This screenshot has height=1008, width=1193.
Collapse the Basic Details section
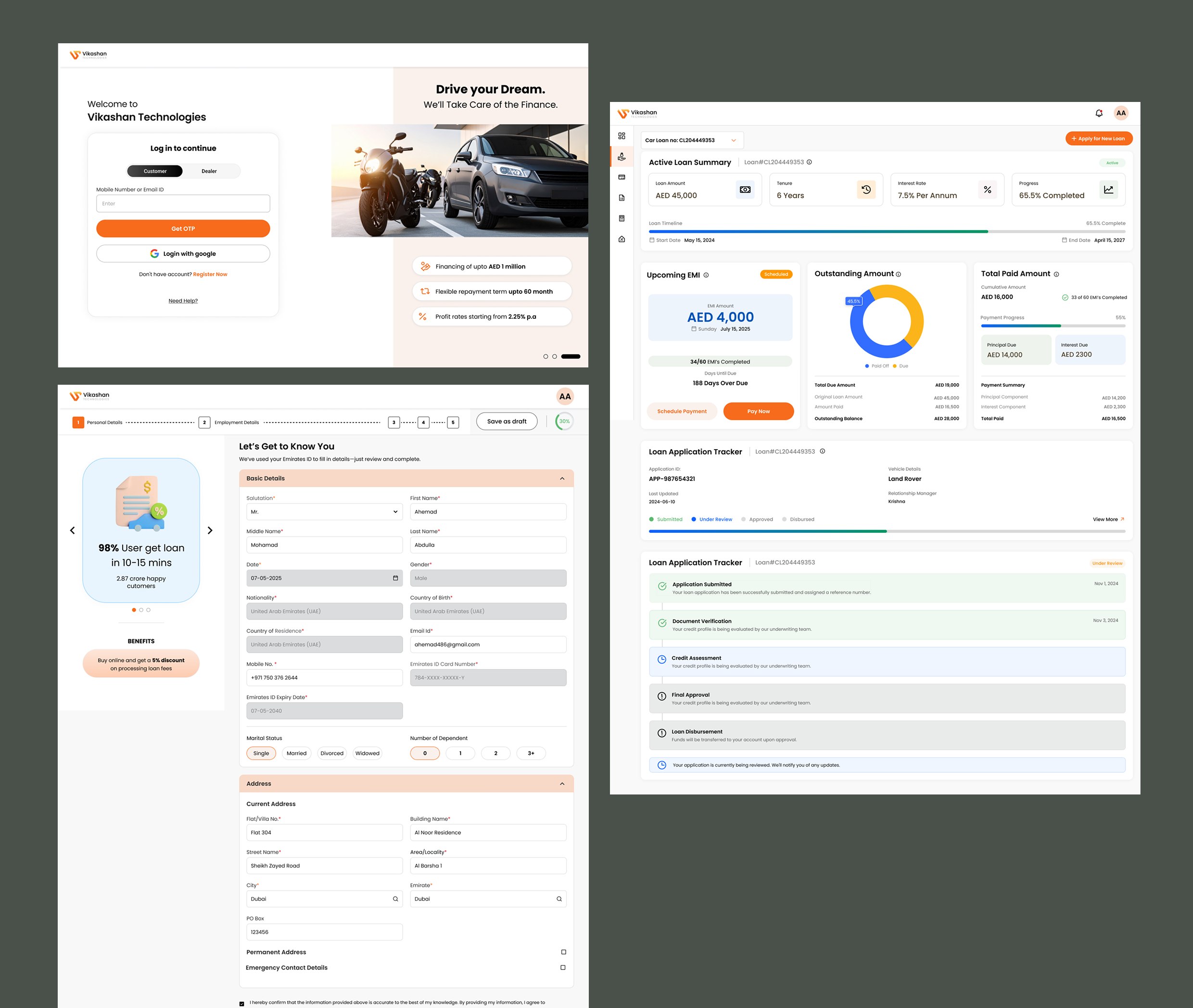[562, 479]
